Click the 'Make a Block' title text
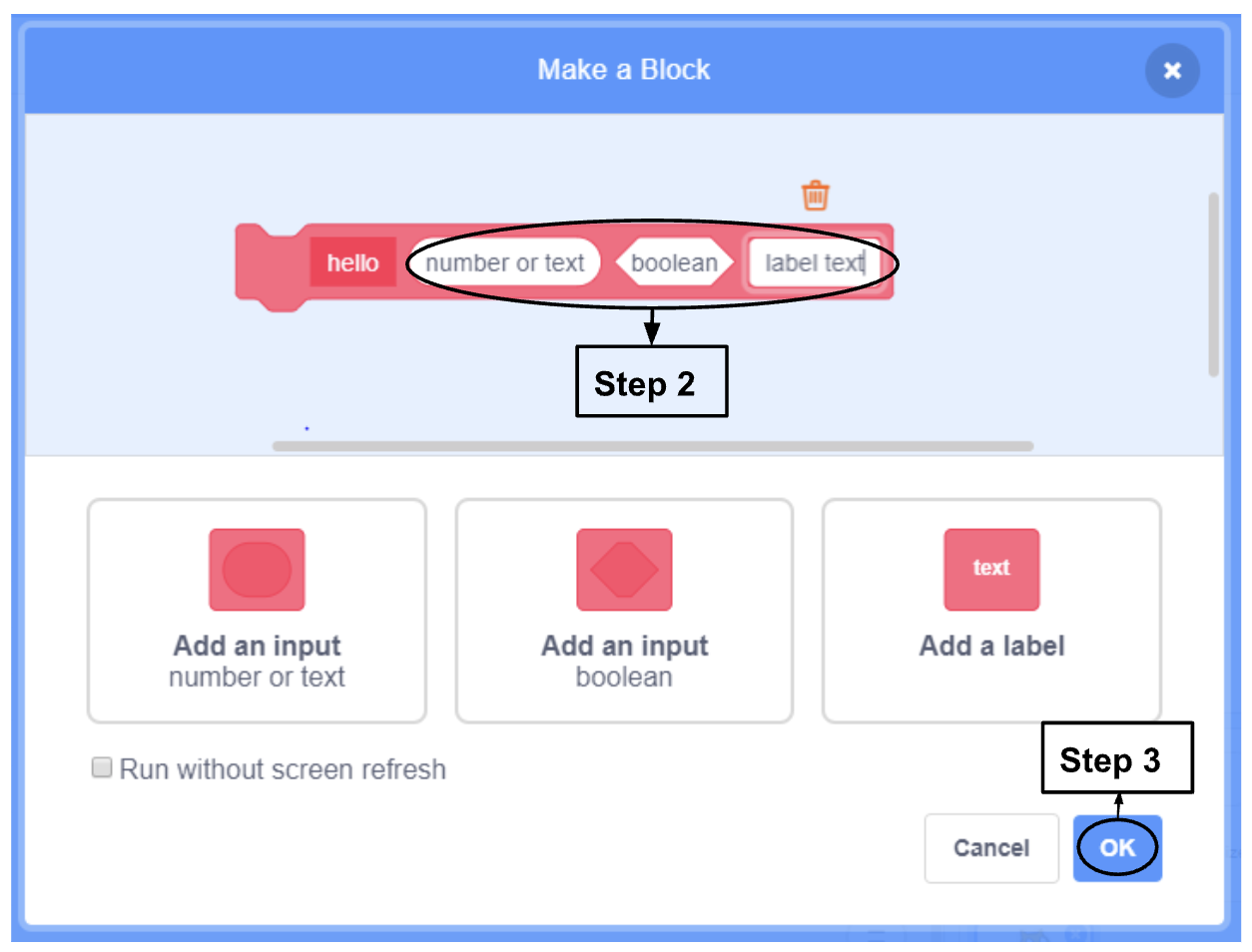1252x952 pixels. click(x=624, y=70)
